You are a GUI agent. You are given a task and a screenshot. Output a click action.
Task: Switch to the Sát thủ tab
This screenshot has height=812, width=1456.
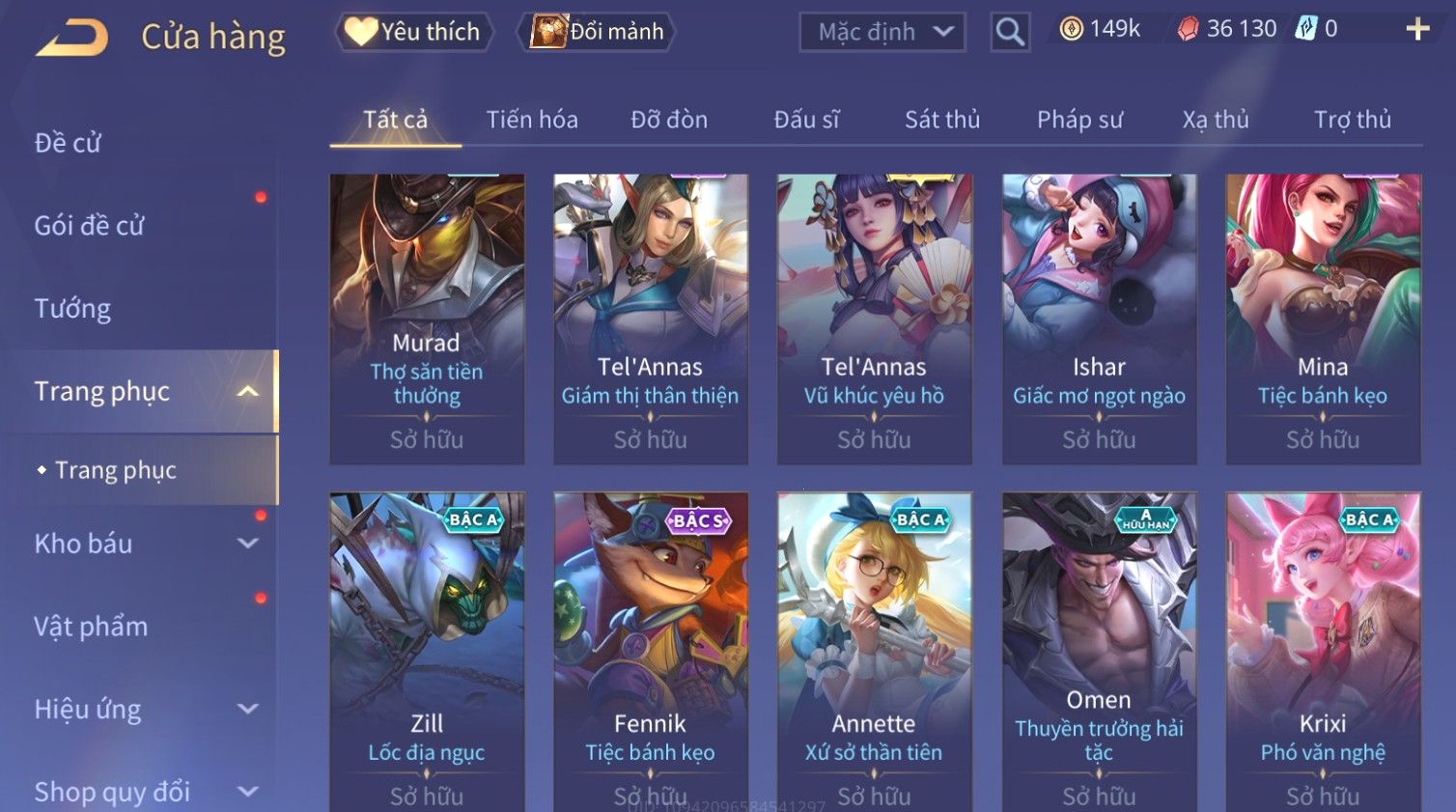942,120
